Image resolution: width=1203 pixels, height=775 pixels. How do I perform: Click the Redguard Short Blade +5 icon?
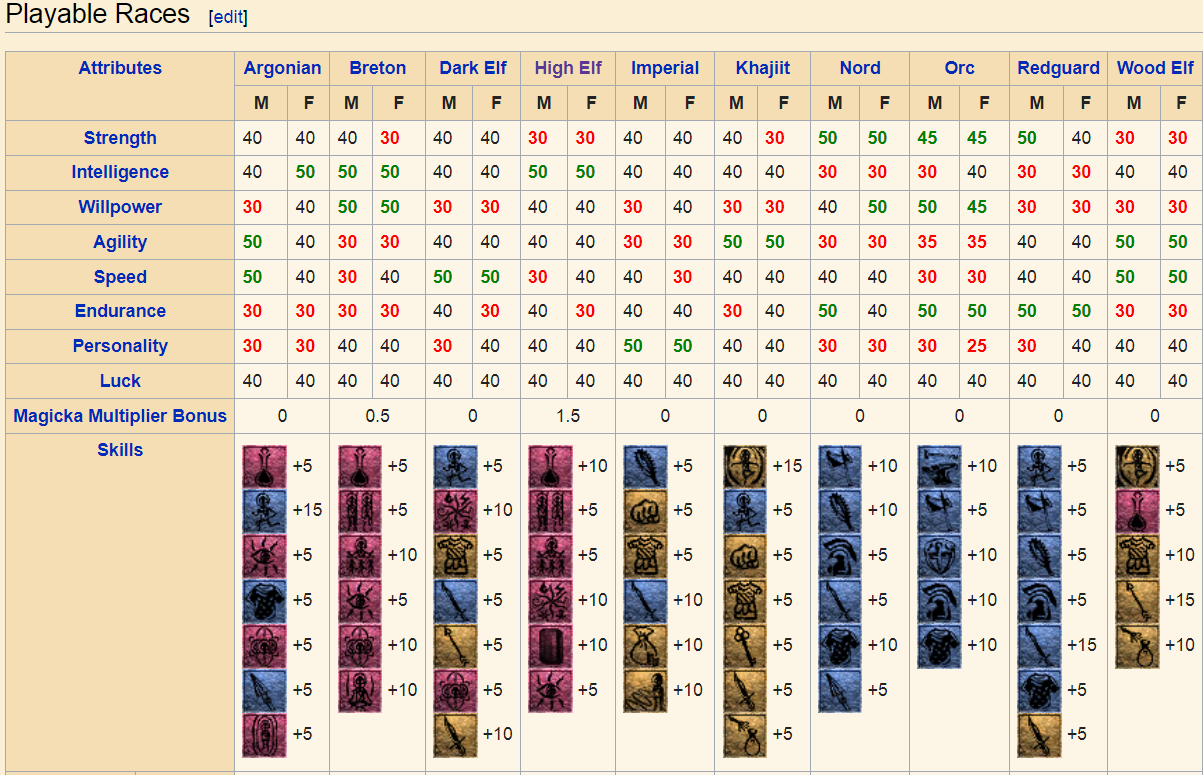coord(1040,735)
